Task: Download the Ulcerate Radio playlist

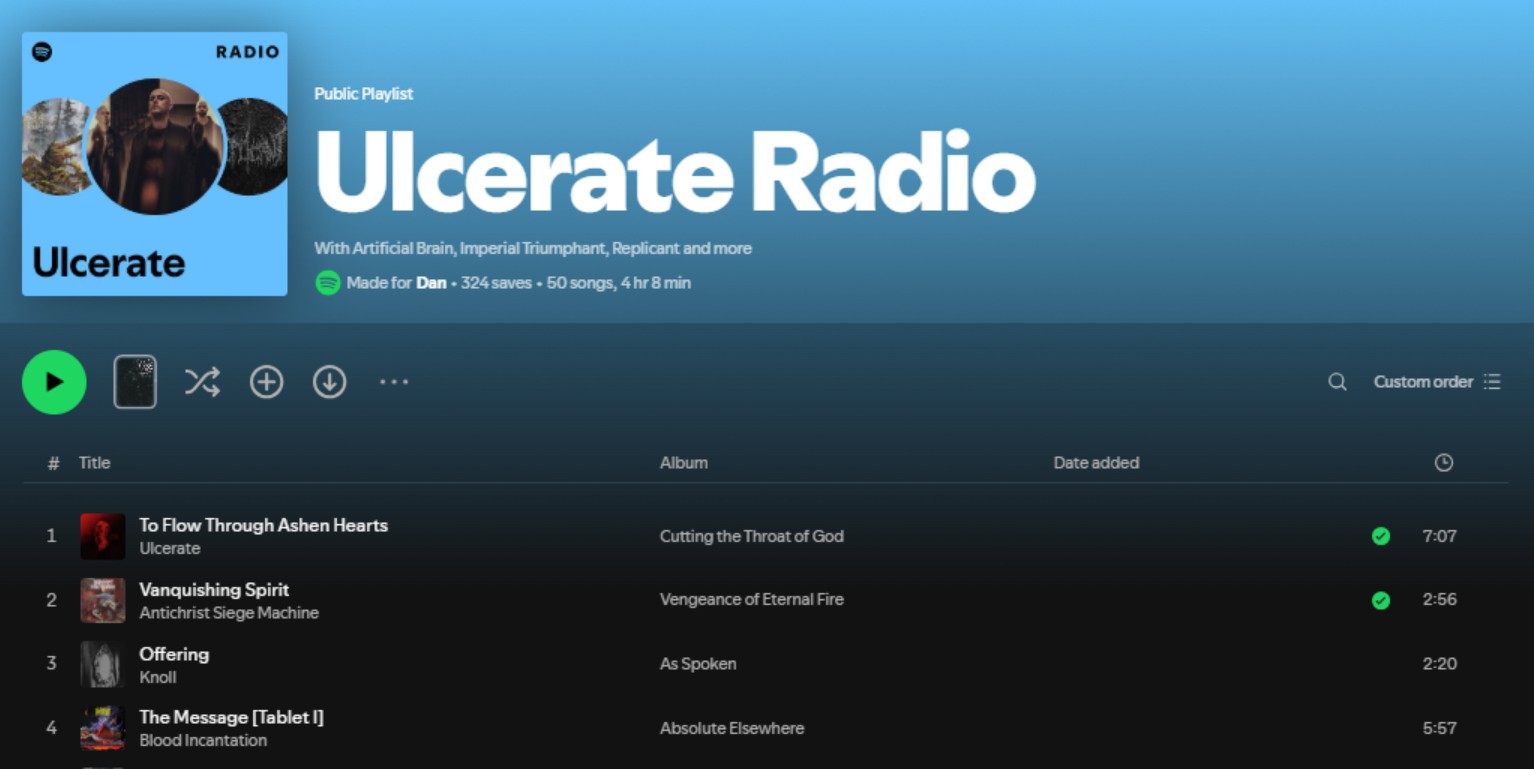Action: pos(329,382)
